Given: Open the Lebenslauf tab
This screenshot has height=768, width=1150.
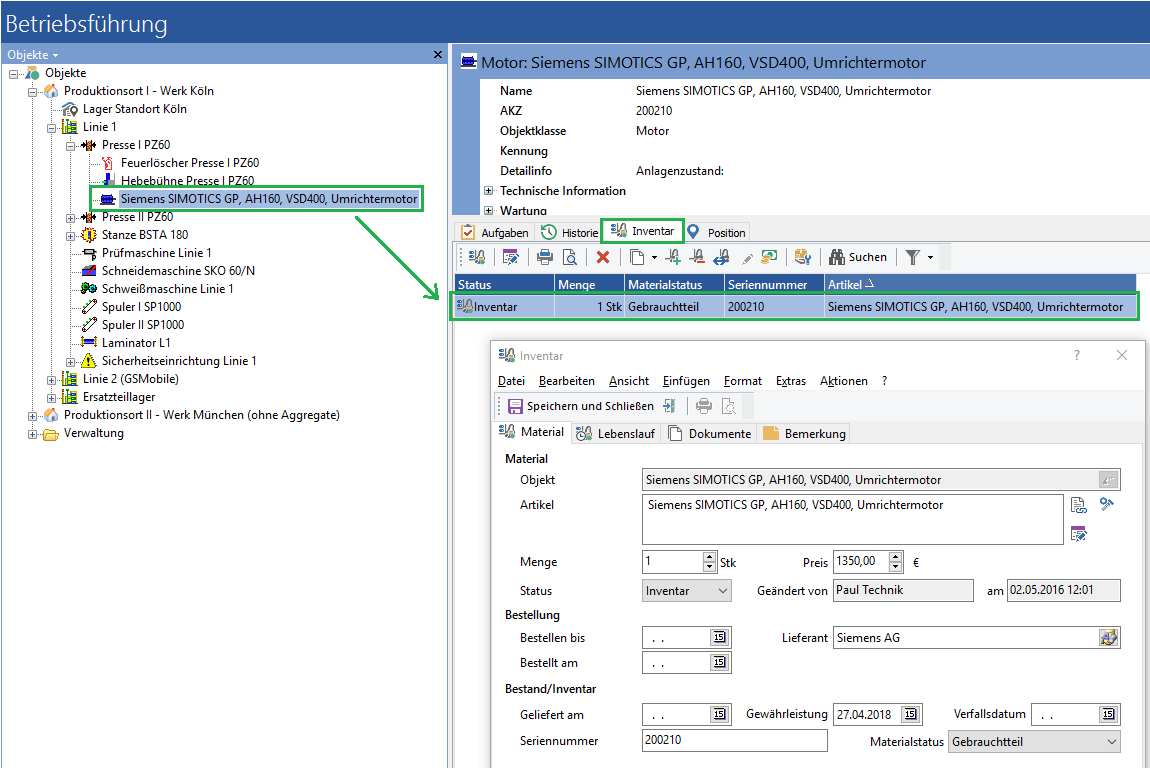Looking at the screenshot, I should [615, 434].
